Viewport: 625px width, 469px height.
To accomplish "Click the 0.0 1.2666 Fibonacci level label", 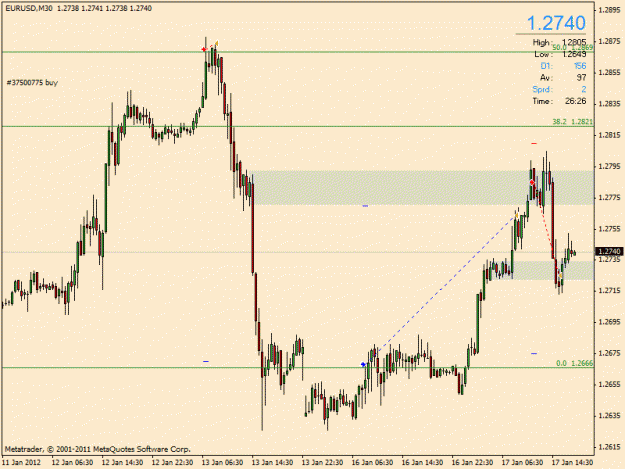I will 574,363.
